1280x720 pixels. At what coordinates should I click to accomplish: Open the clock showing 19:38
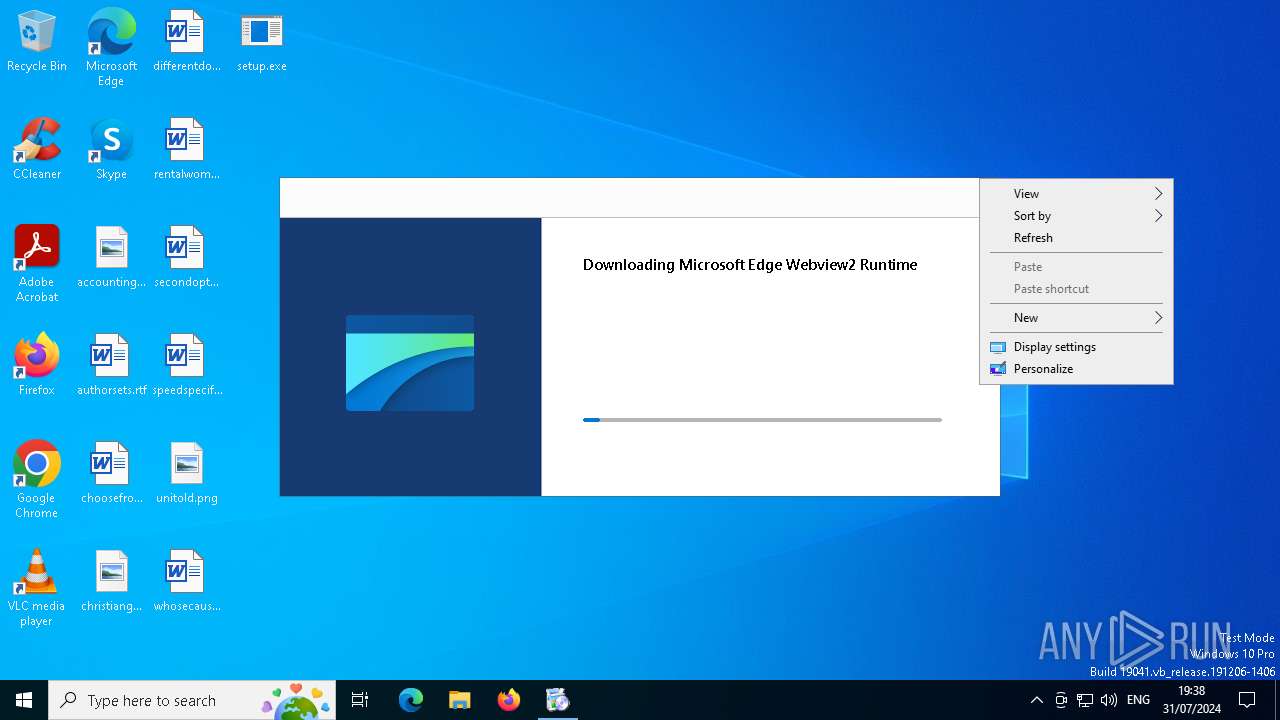click(x=1191, y=700)
